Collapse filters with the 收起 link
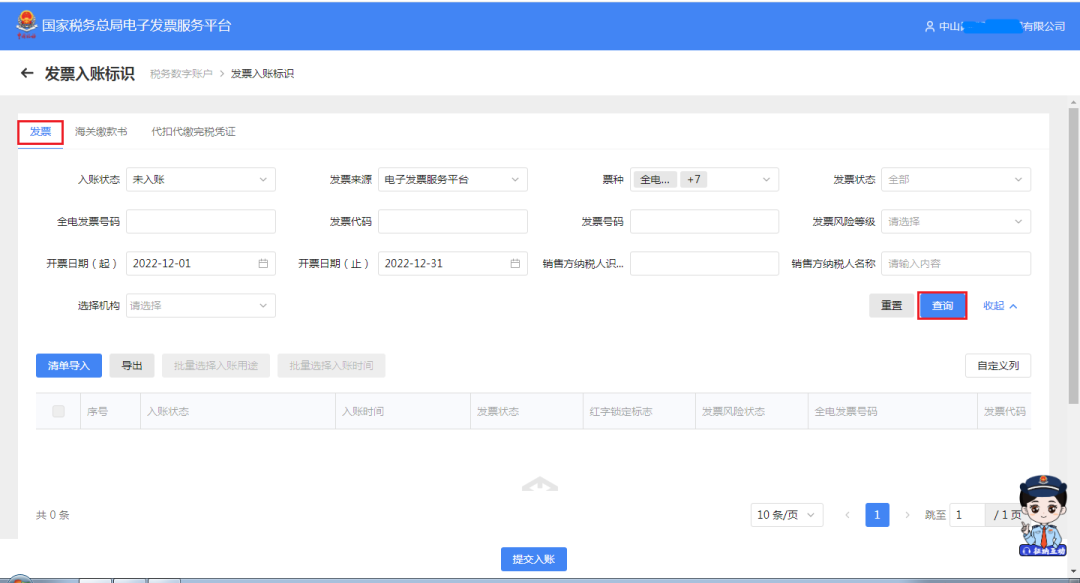This screenshot has width=1080, height=583. coord(1000,306)
